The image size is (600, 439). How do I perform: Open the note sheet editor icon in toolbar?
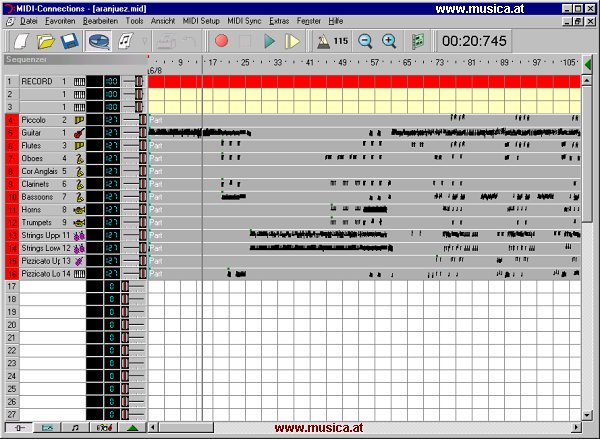pos(125,41)
